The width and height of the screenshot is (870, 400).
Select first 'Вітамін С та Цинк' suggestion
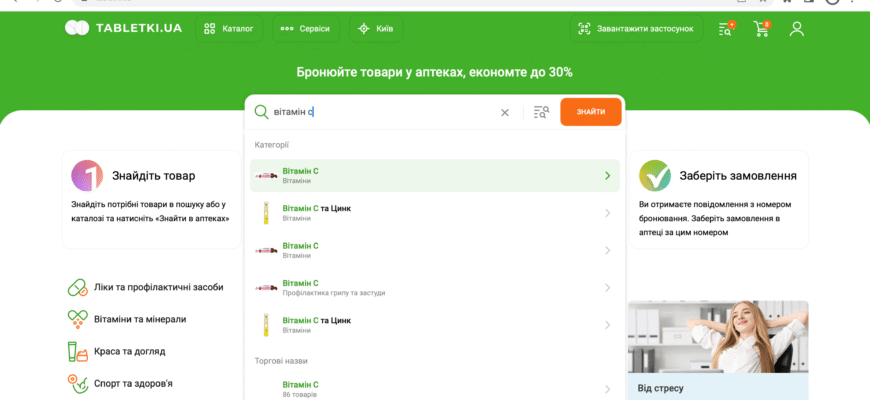coord(435,213)
